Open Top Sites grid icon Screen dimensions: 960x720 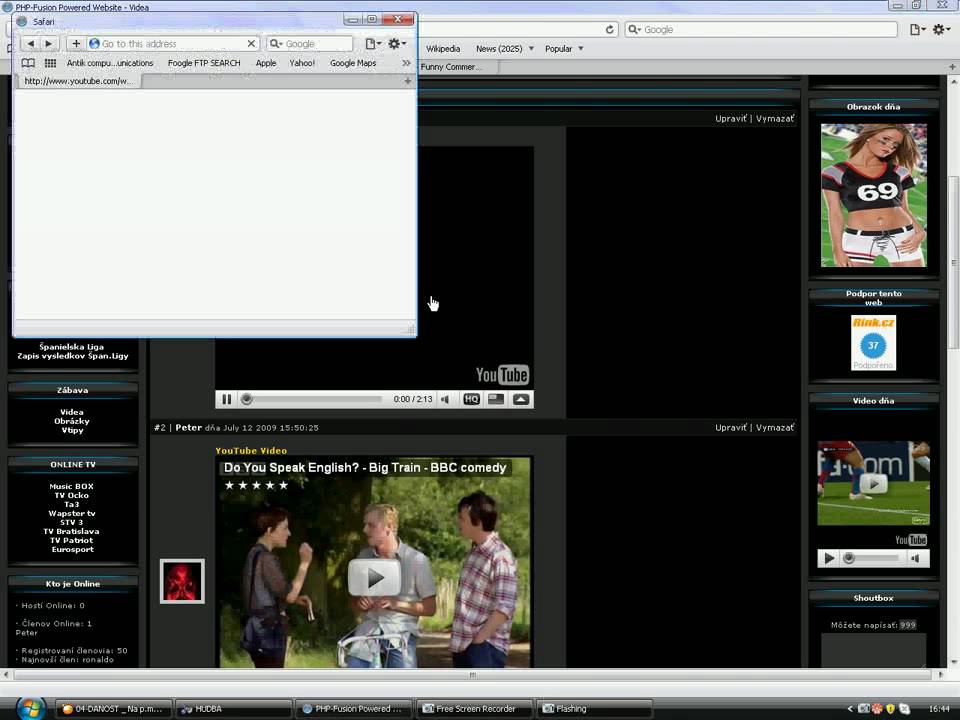click(x=50, y=63)
